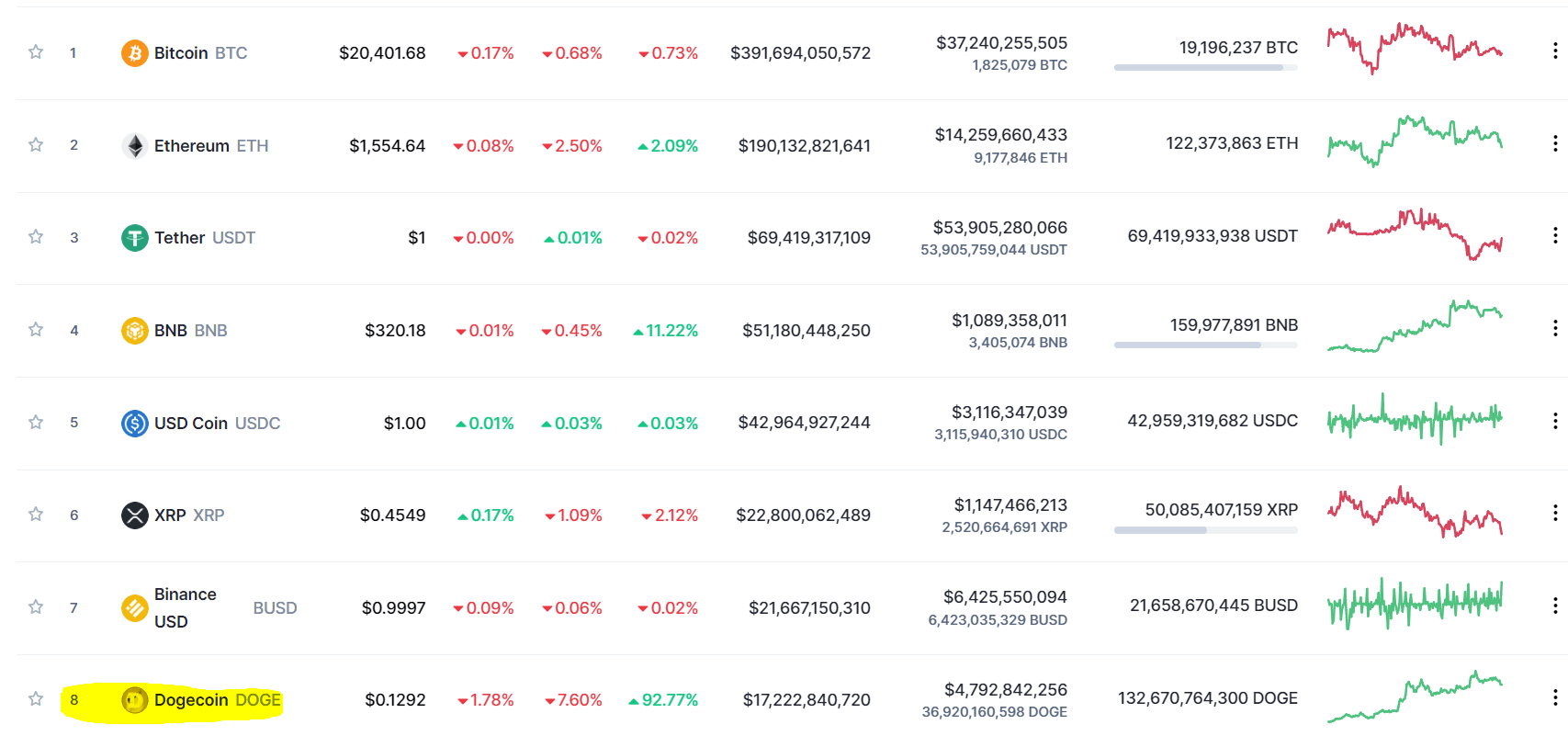The image size is (1568, 736).
Task: Click Ethereum supply 122,373,863 ETH
Action: 1232,143
